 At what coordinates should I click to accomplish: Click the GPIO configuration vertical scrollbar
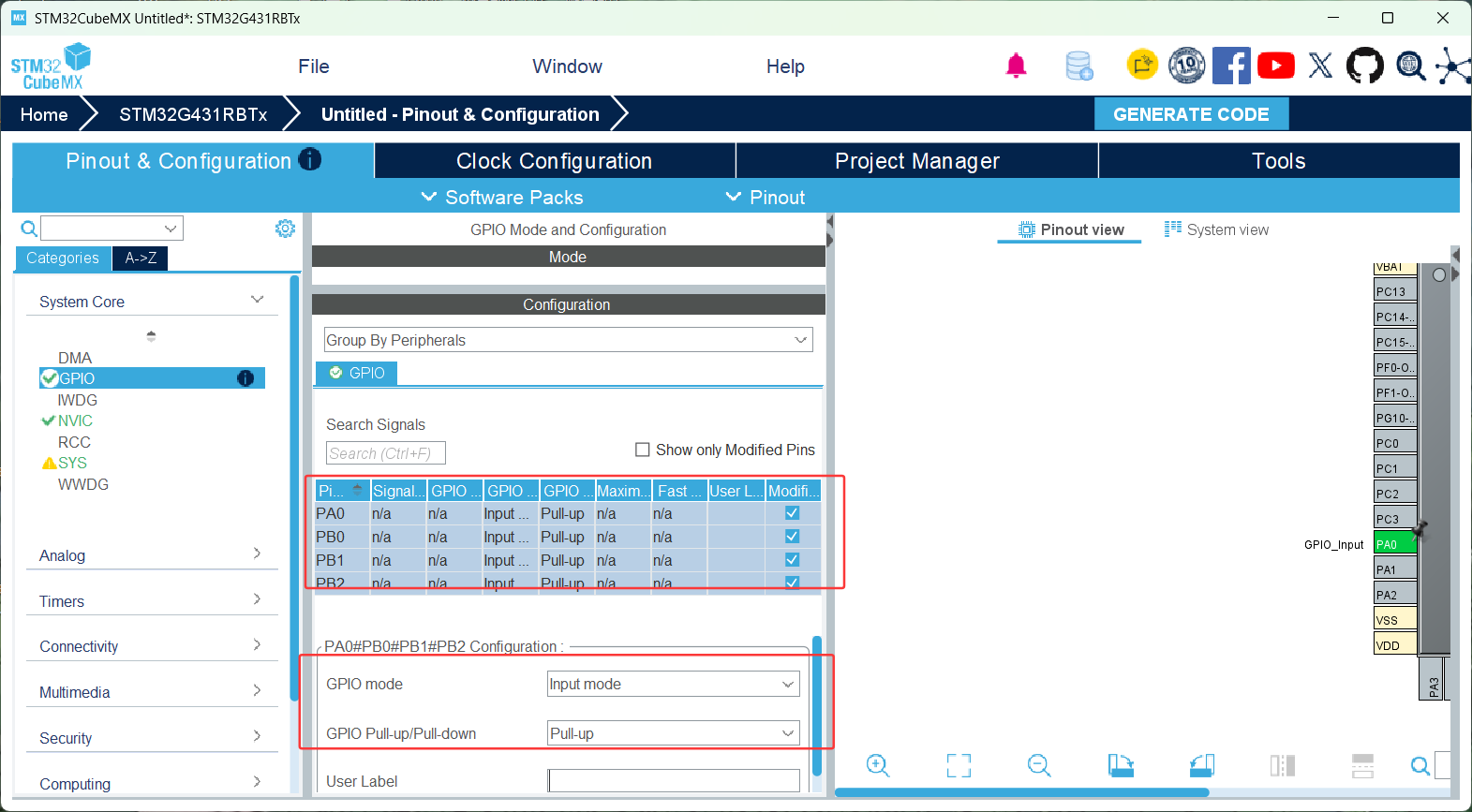click(x=817, y=706)
